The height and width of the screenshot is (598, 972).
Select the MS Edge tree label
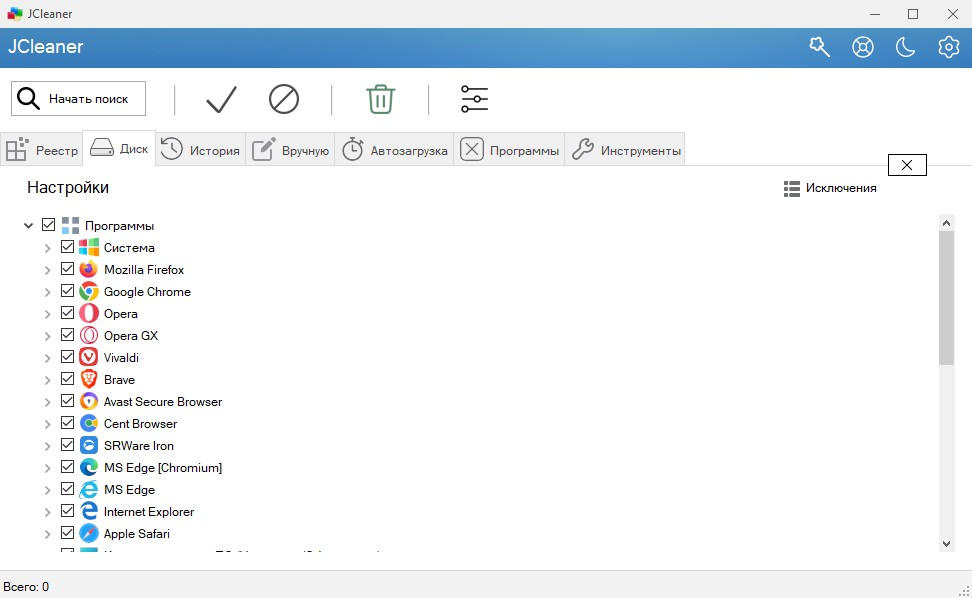click(x=129, y=490)
